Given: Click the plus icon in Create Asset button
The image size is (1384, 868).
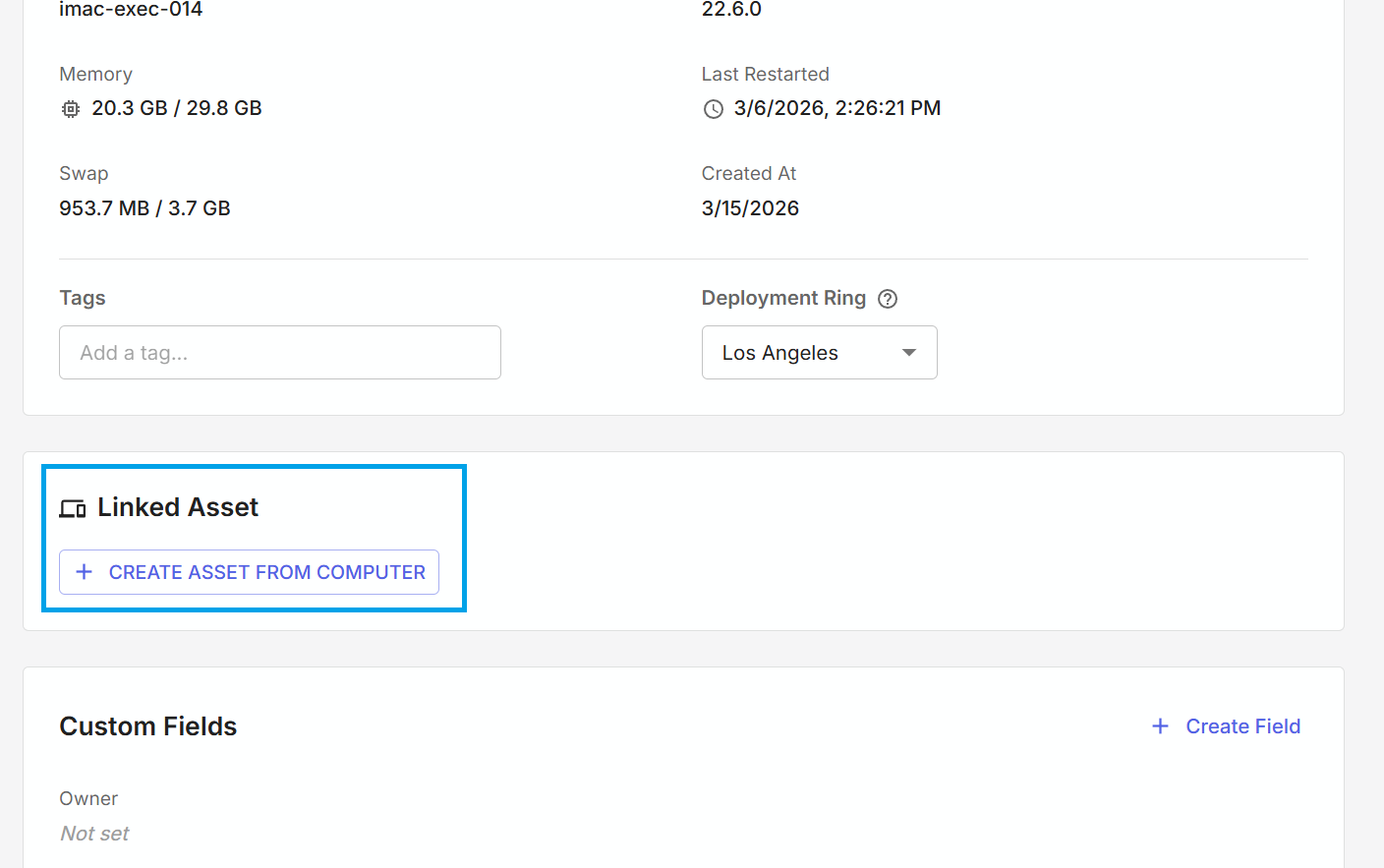Looking at the screenshot, I should coord(85,572).
